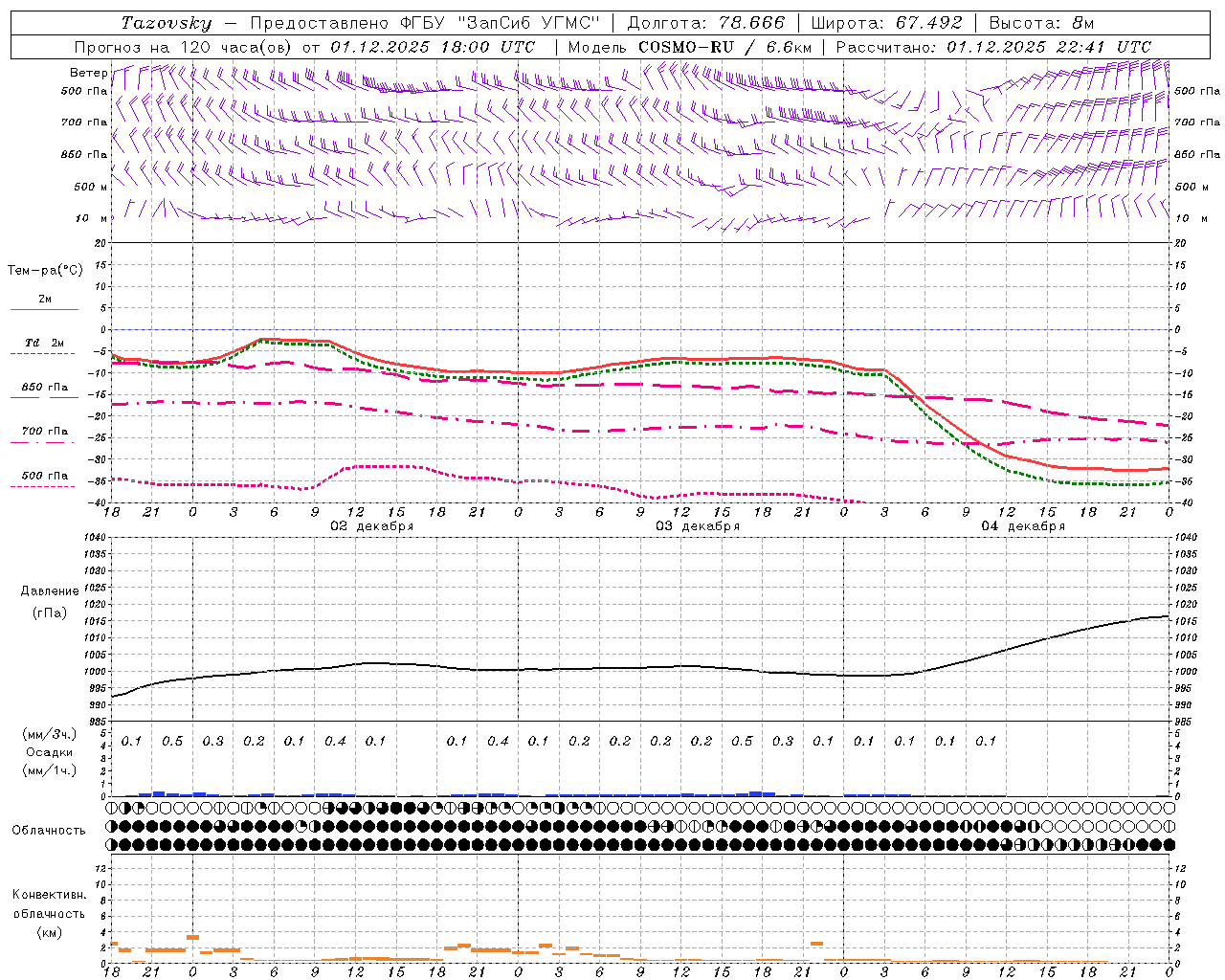The width and height of the screenshot is (1225, 980).
Task: Click the Рассчитано: 01.12.2025 22:41 UTC timestamp
Action: (993, 47)
